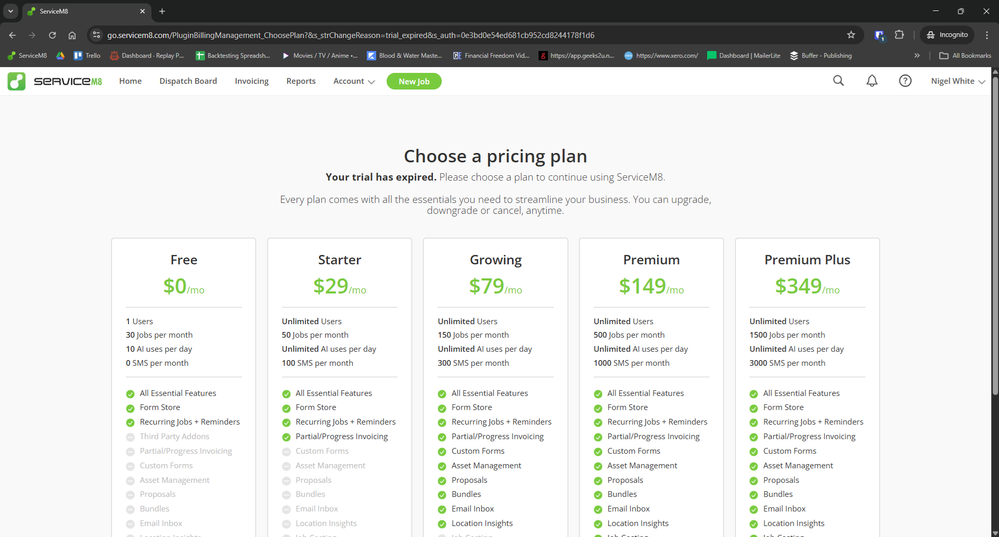Bookmark this page with the star icon

pos(851,35)
